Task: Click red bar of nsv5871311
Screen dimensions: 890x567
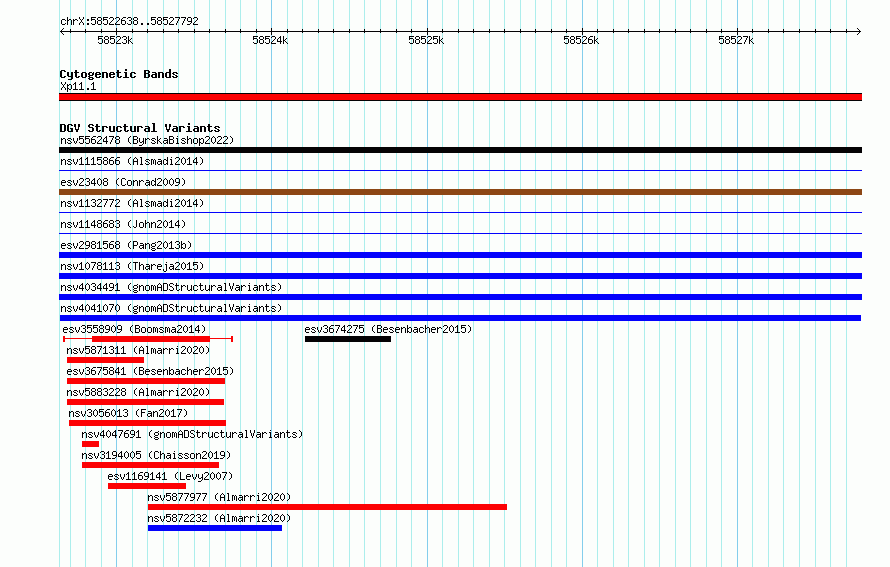Action: [106, 360]
